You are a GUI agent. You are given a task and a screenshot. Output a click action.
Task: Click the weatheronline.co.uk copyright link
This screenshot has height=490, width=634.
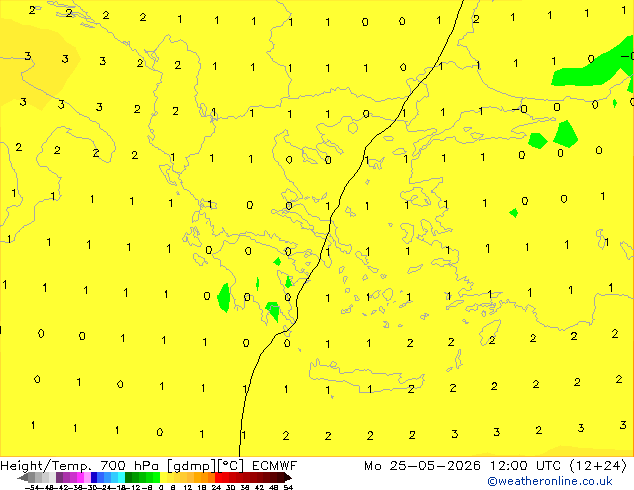[x=550, y=481]
